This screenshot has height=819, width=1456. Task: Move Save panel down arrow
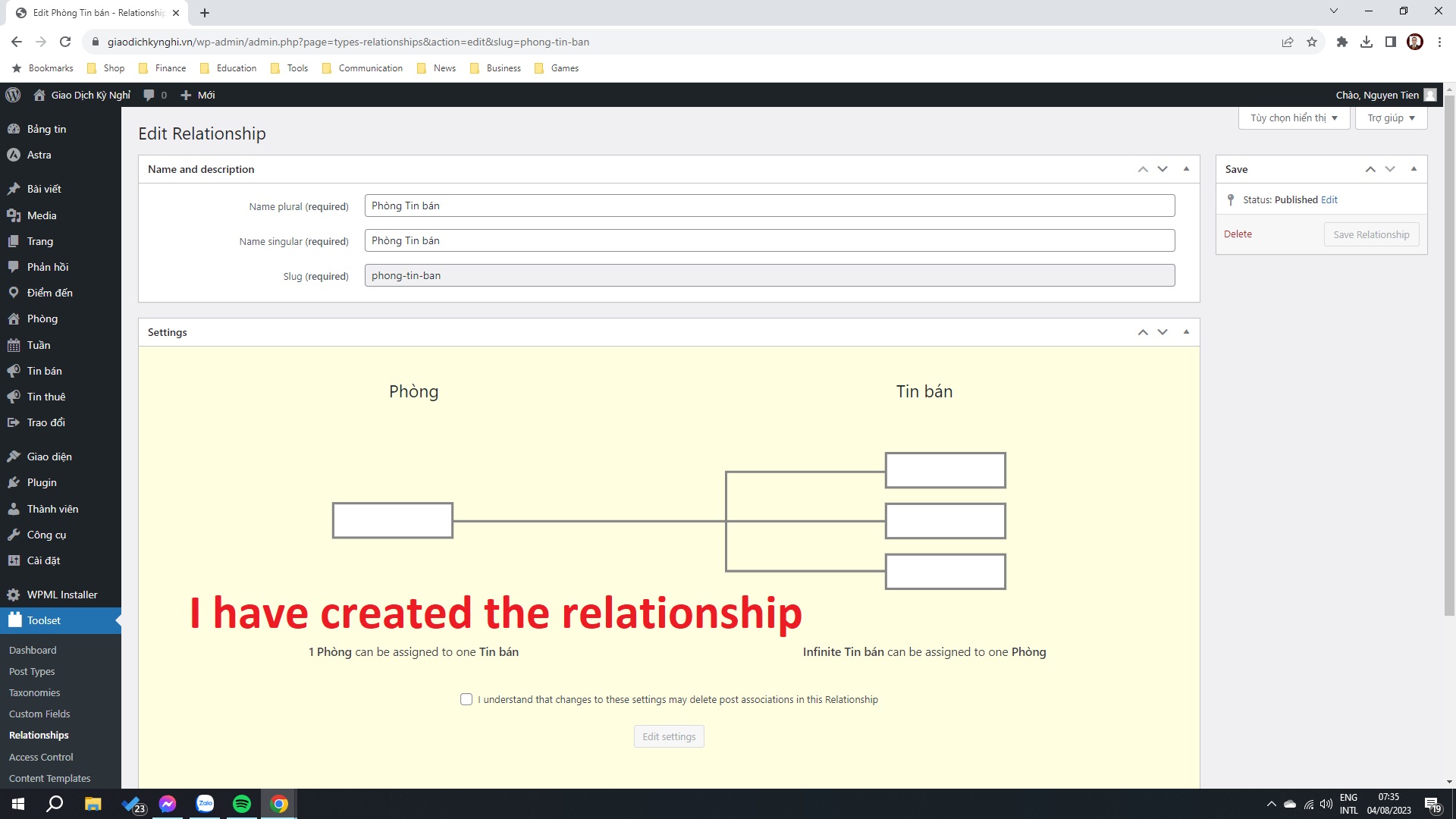coord(1390,169)
